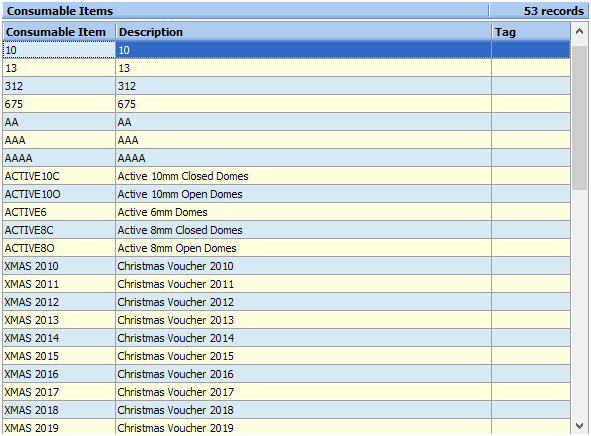
Task: Click the description cell reading 13
Action: [303, 68]
